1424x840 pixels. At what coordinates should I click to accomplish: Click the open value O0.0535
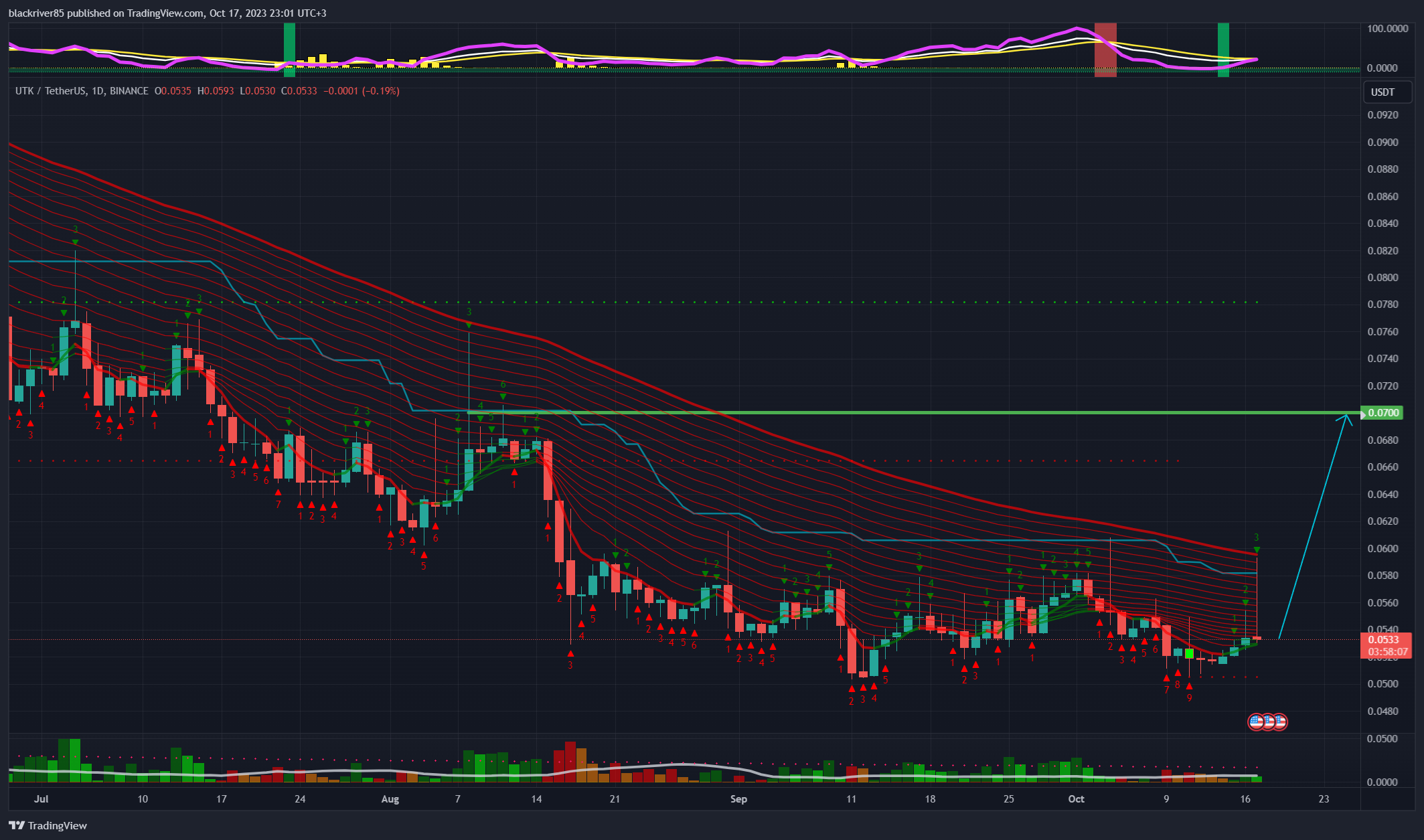(173, 91)
